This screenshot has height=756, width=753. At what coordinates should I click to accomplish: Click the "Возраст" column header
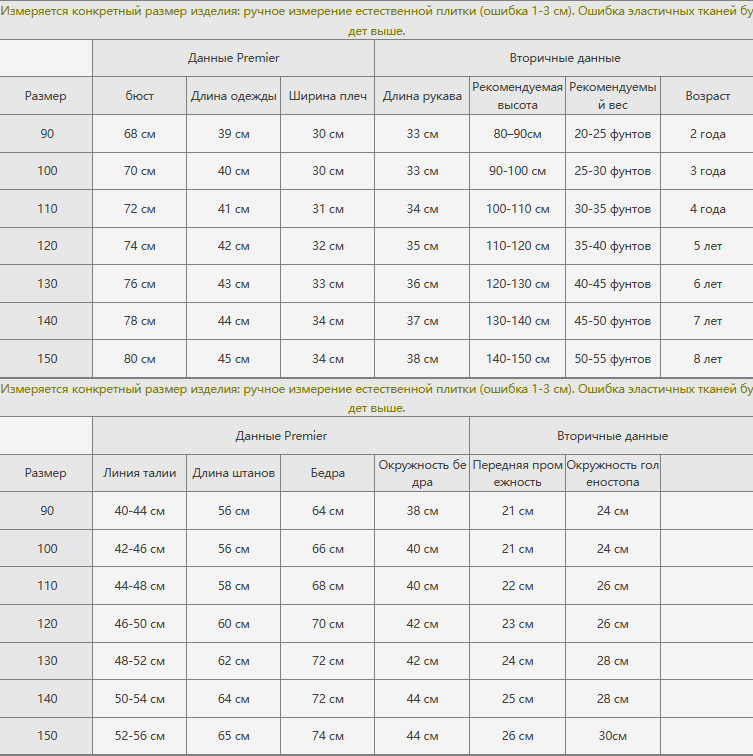[x=707, y=96]
